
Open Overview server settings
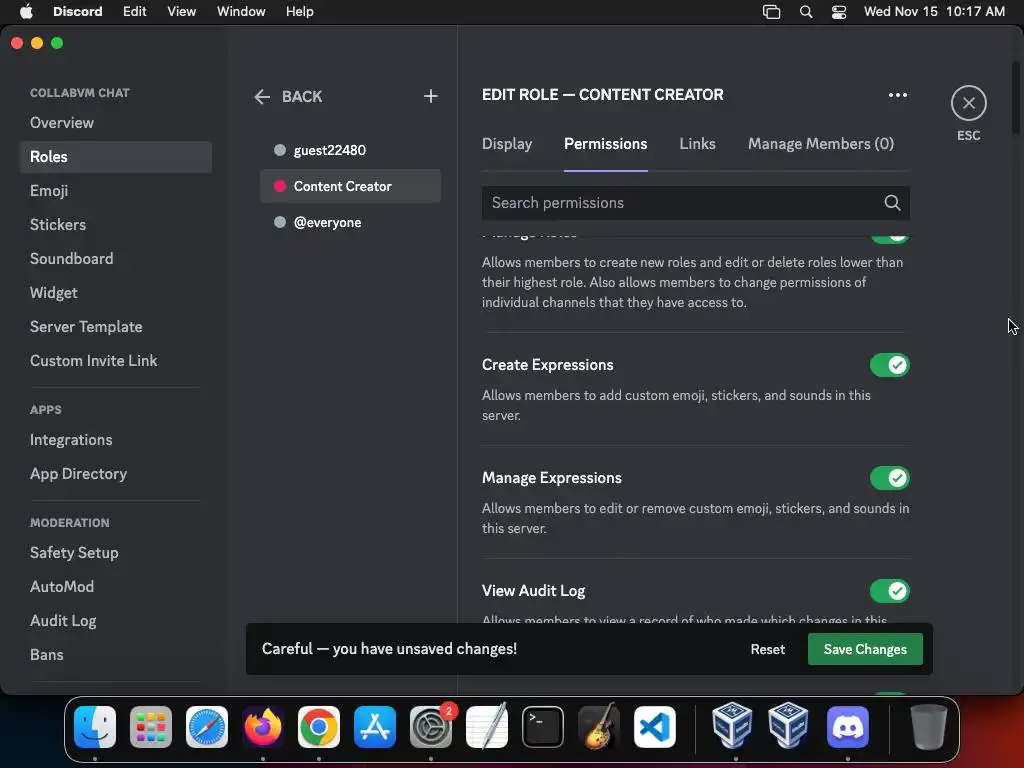pos(116,123)
